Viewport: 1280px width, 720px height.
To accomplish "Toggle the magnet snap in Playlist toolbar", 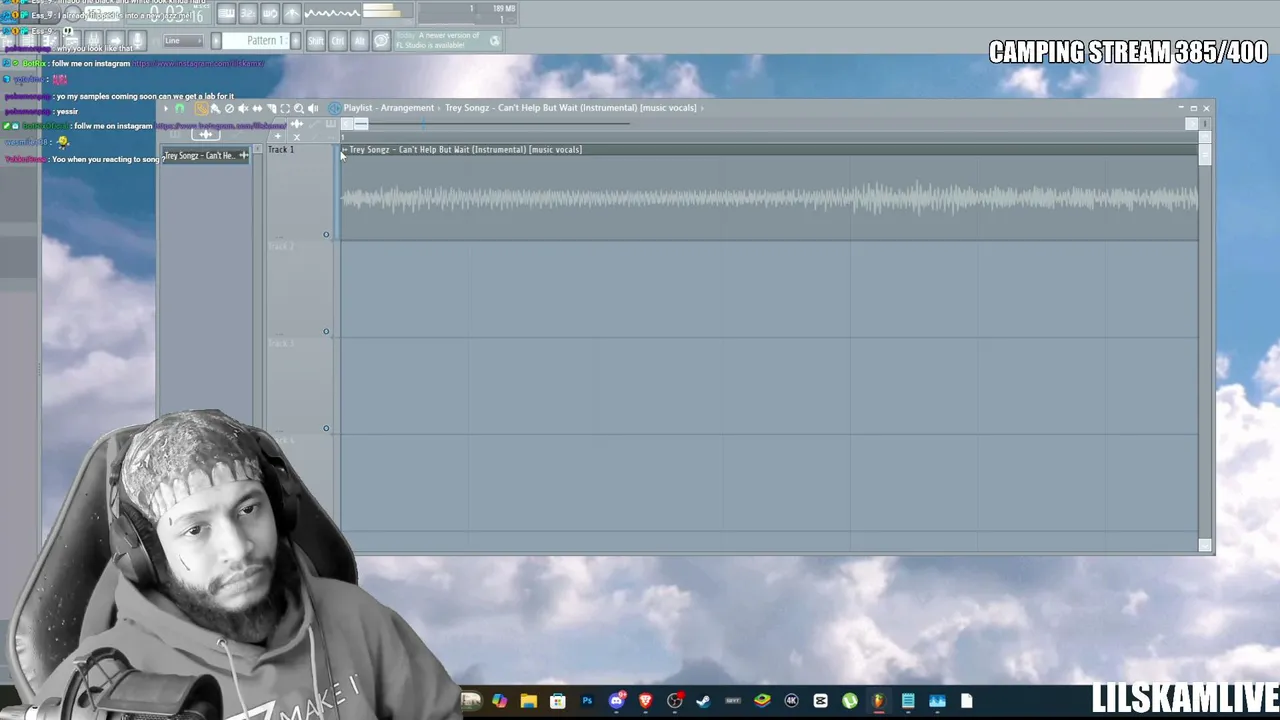I will (180, 108).
